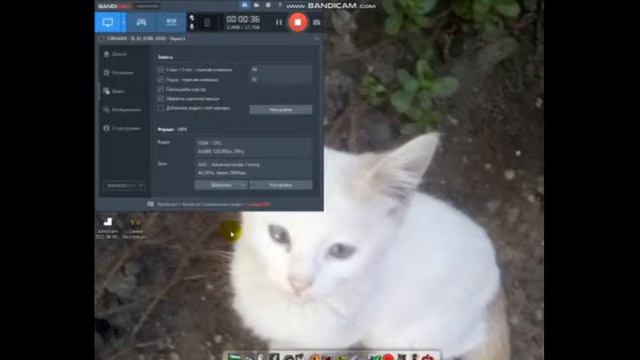
Task: Open Settings button in the Format section
Action: pyautogui.click(x=281, y=185)
